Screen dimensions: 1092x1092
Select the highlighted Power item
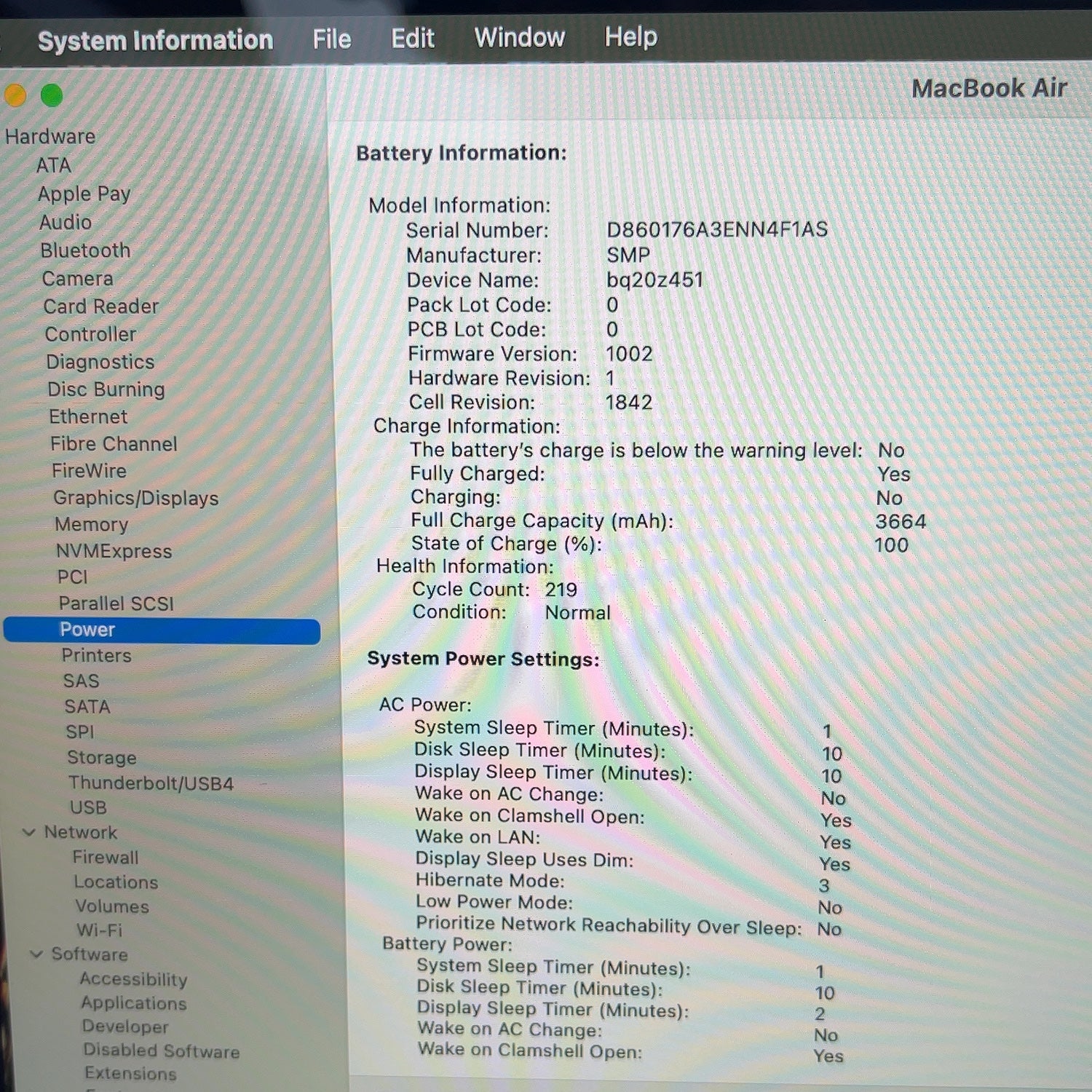[x=162, y=630]
